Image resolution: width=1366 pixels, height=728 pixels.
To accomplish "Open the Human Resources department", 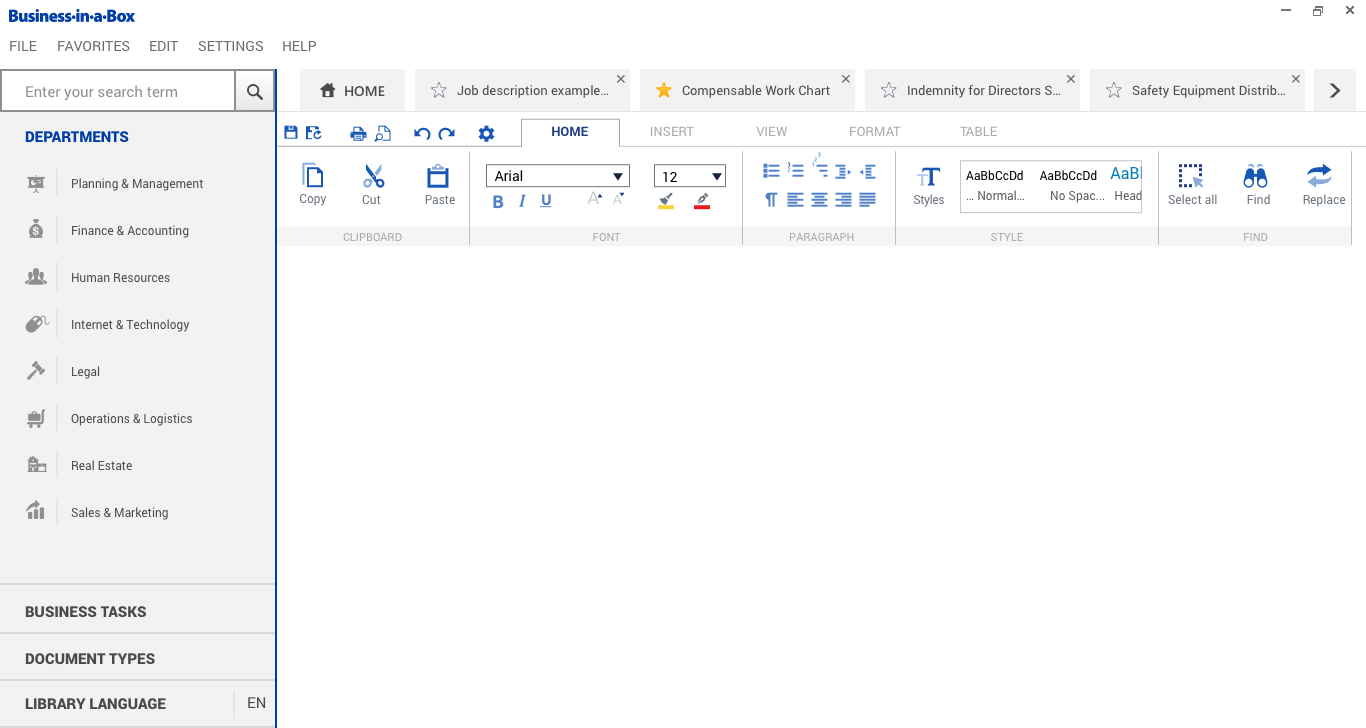I will coord(120,277).
